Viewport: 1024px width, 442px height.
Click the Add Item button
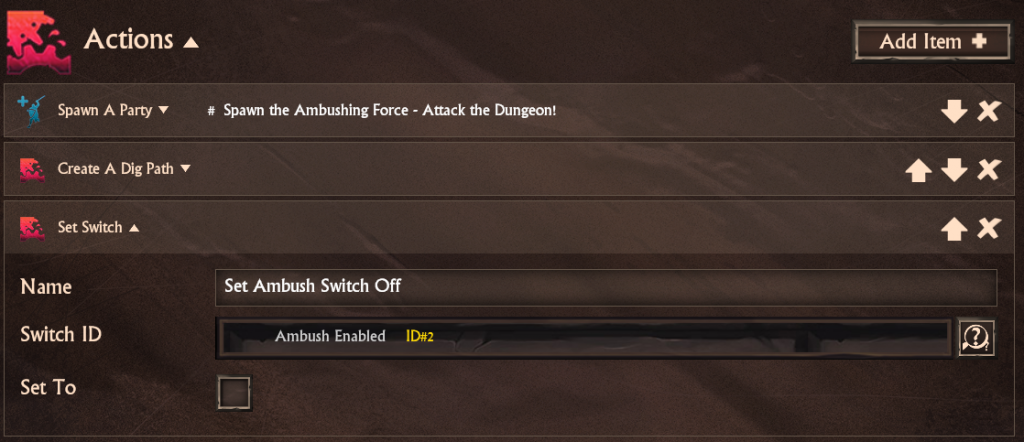tap(932, 41)
